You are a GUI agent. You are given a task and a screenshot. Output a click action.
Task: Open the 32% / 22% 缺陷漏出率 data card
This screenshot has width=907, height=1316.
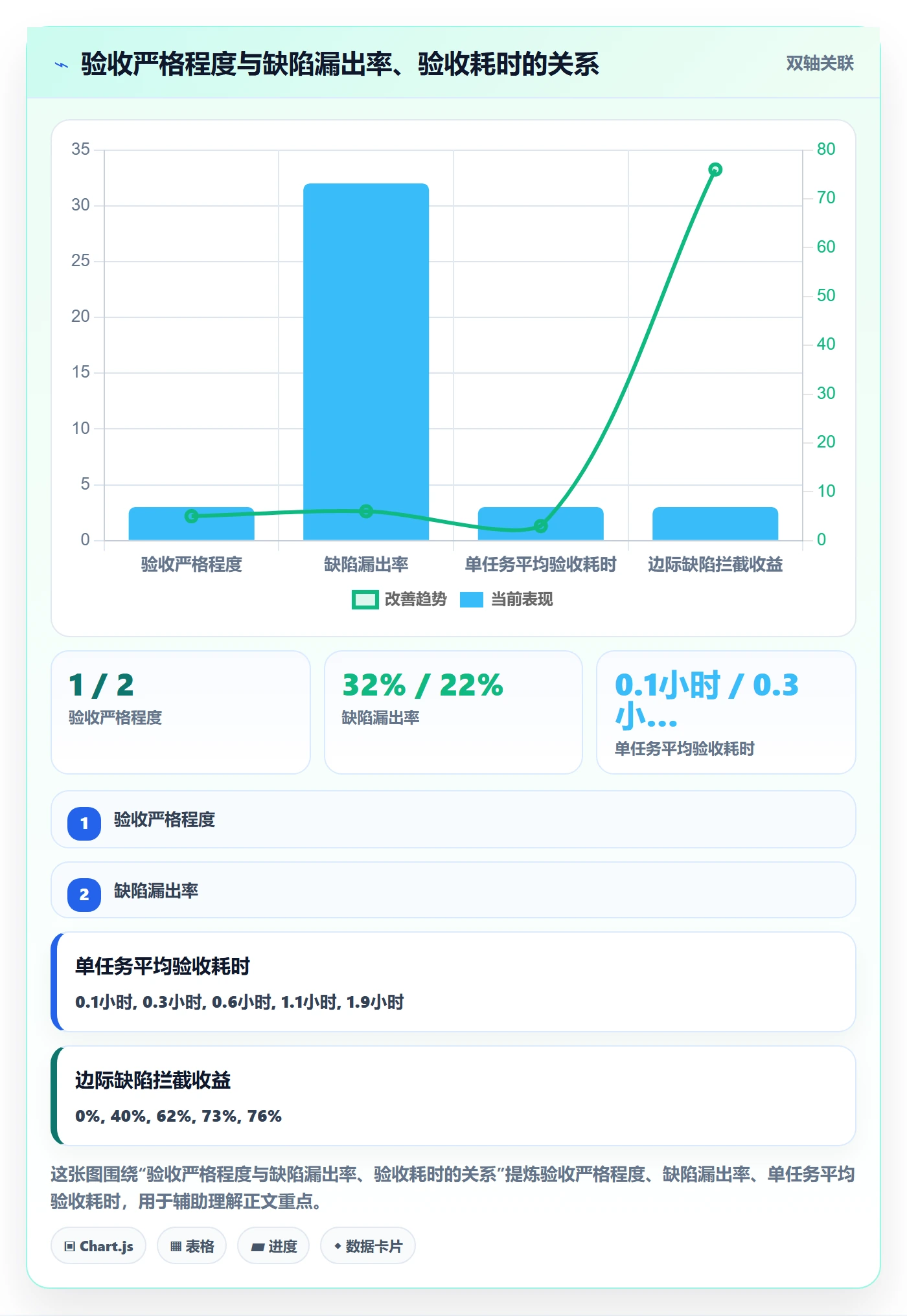tap(454, 712)
